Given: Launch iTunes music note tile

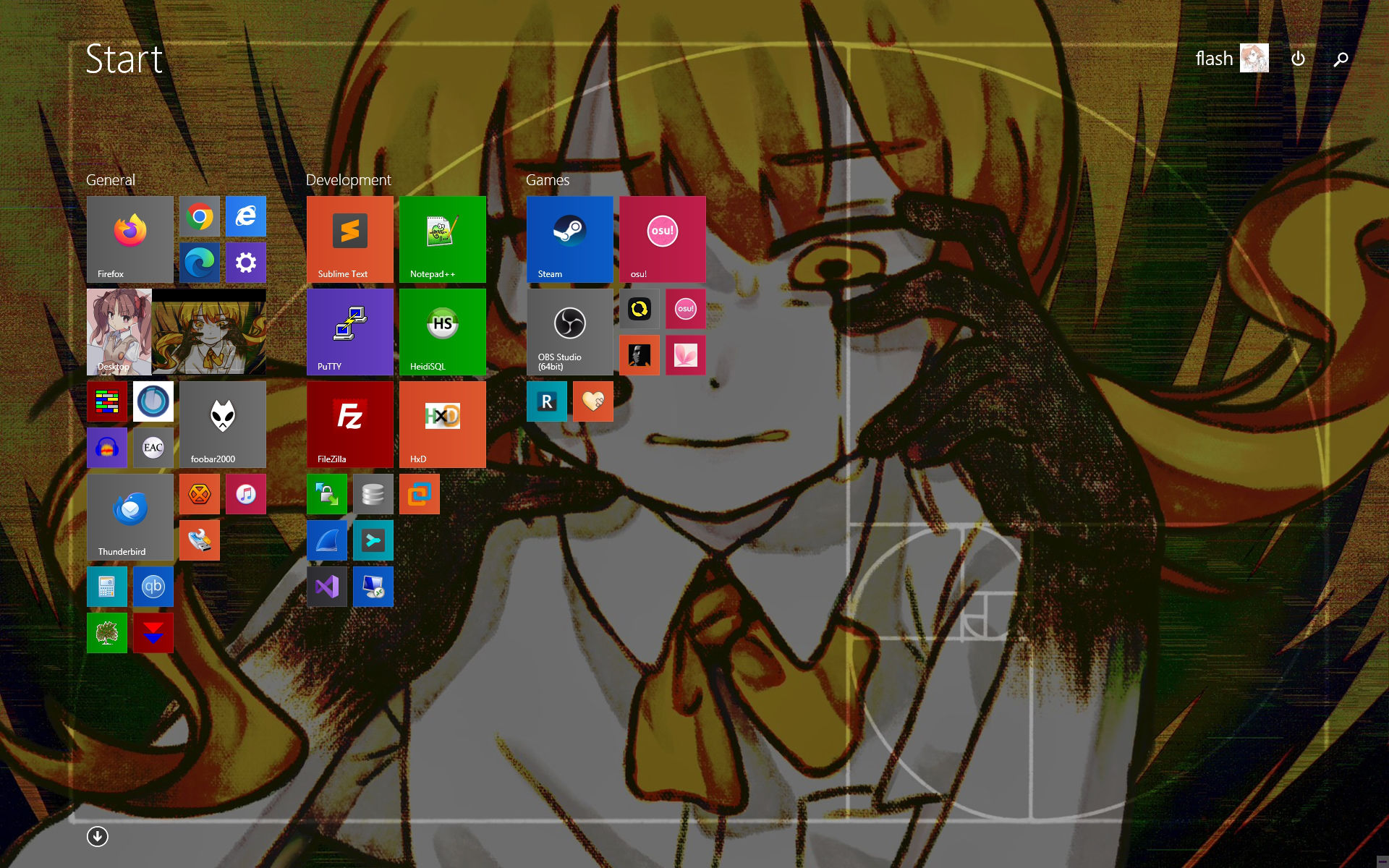Looking at the screenshot, I should click(246, 494).
